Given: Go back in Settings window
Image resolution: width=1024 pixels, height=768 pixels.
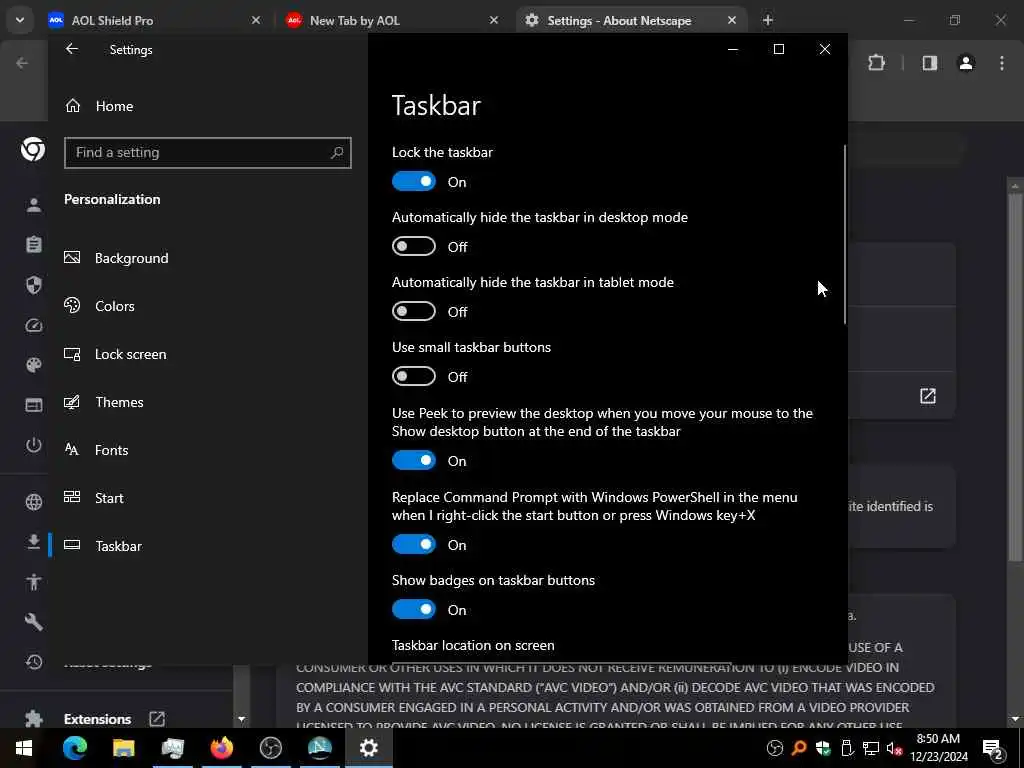Looking at the screenshot, I should coord(72,49).
